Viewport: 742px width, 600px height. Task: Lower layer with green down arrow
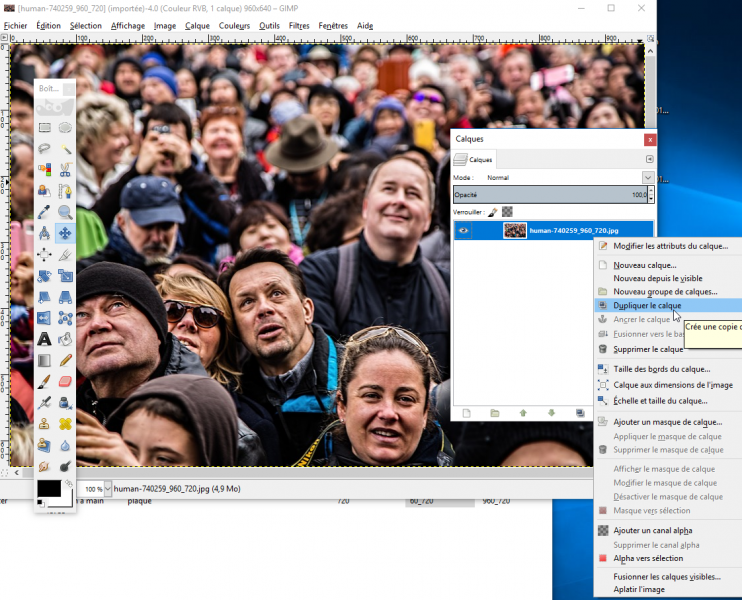[x=551, y=413]
